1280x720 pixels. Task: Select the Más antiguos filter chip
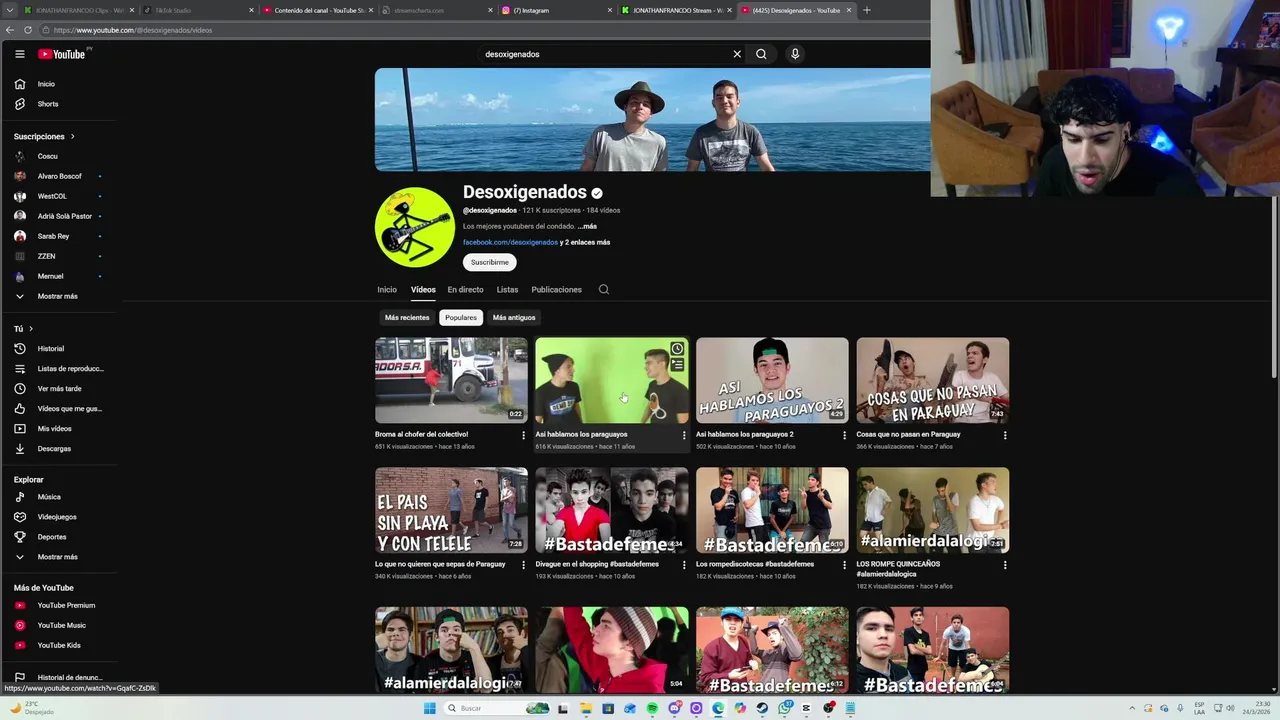click(514, 318)
